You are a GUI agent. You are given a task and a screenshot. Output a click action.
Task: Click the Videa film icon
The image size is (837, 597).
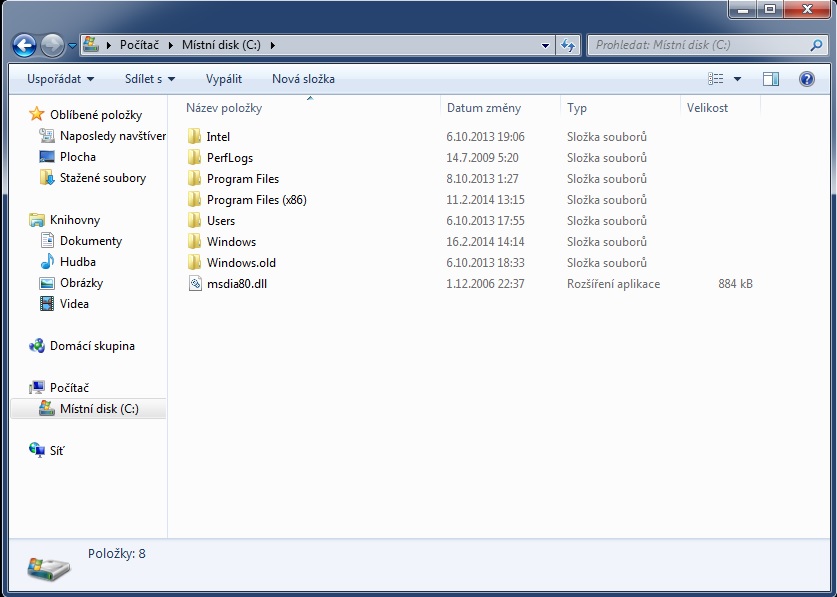[x=47, y=304]
